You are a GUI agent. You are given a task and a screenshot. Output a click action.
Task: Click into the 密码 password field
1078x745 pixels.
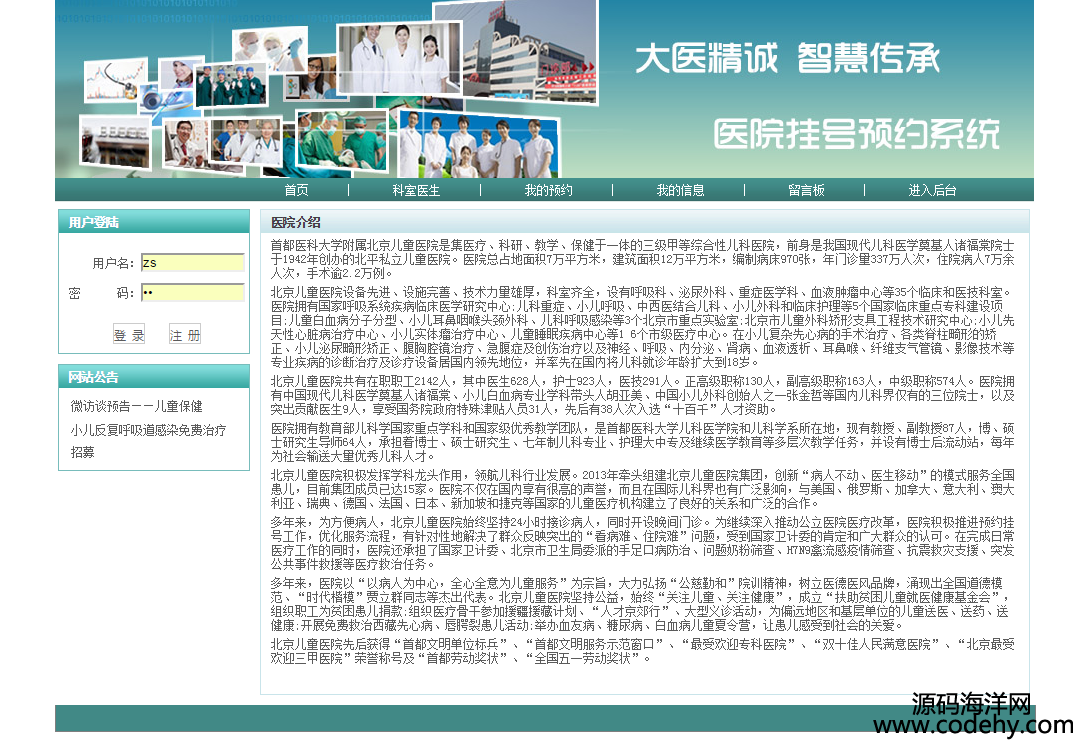tap(192, 293)
